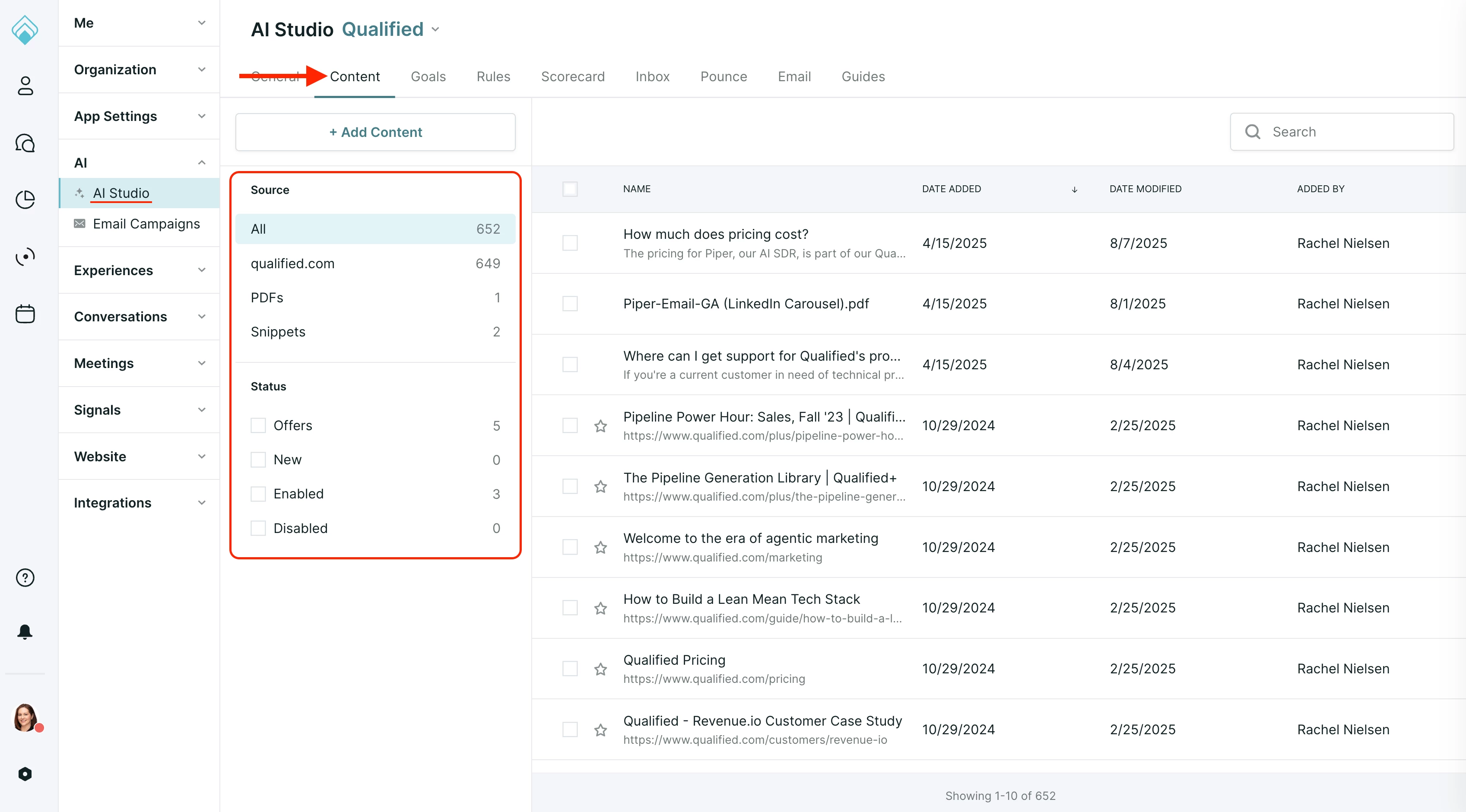Click the Email Campaigns envelope icon
This screenshot has width=1466, height=812.
[x=79, y=224]
